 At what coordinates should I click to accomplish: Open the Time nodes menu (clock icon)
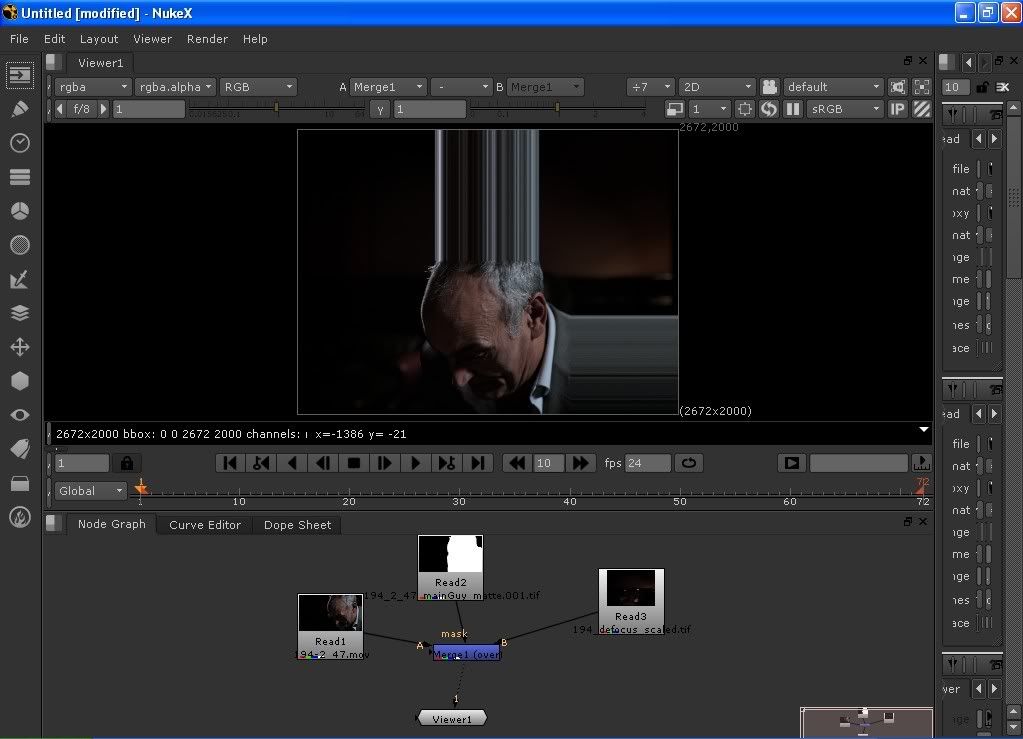point(19,143)
